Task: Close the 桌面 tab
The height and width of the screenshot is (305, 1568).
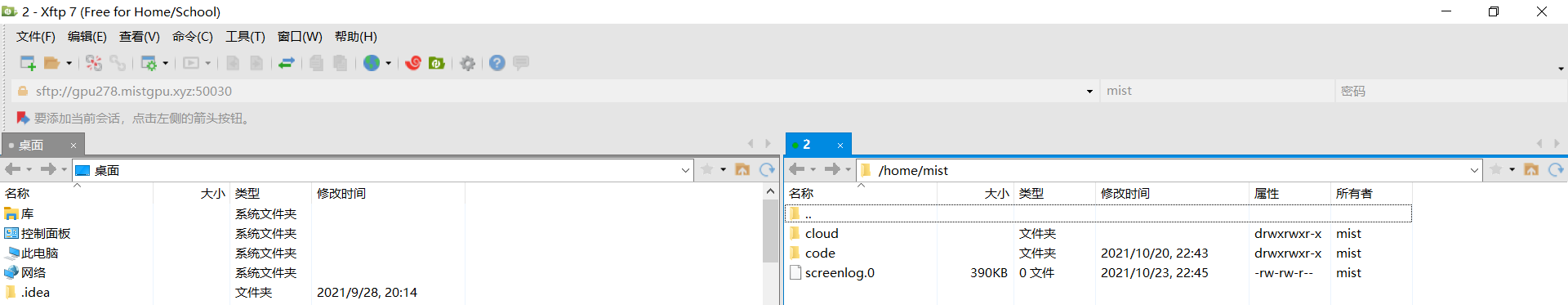Action: (x=73, y=146)
